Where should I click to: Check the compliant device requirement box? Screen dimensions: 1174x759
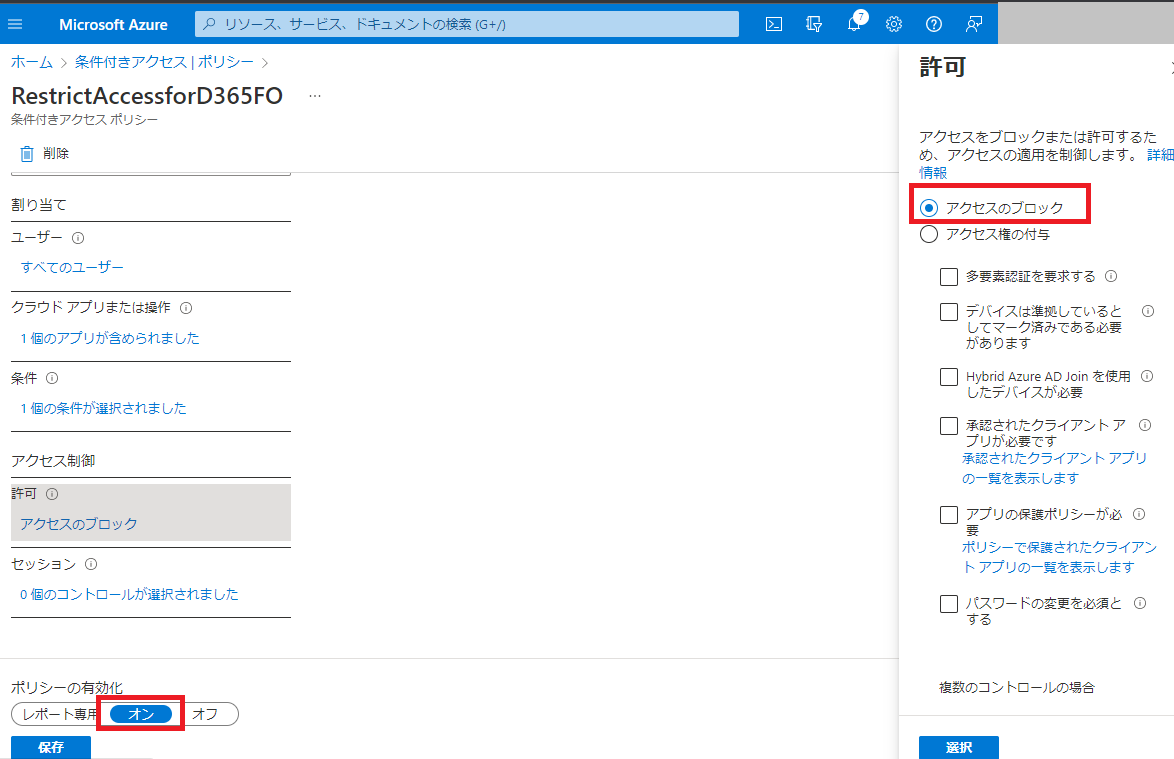(949, 312)
